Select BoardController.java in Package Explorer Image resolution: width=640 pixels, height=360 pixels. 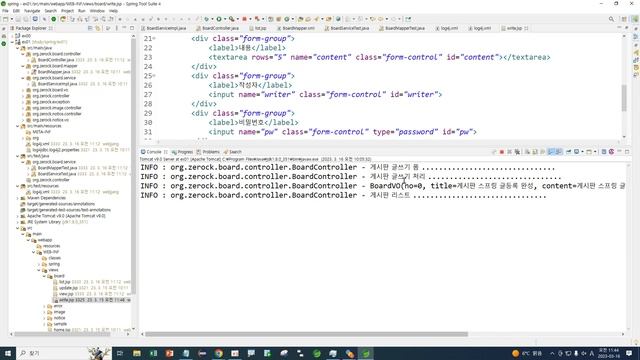(x=56, y=60)
